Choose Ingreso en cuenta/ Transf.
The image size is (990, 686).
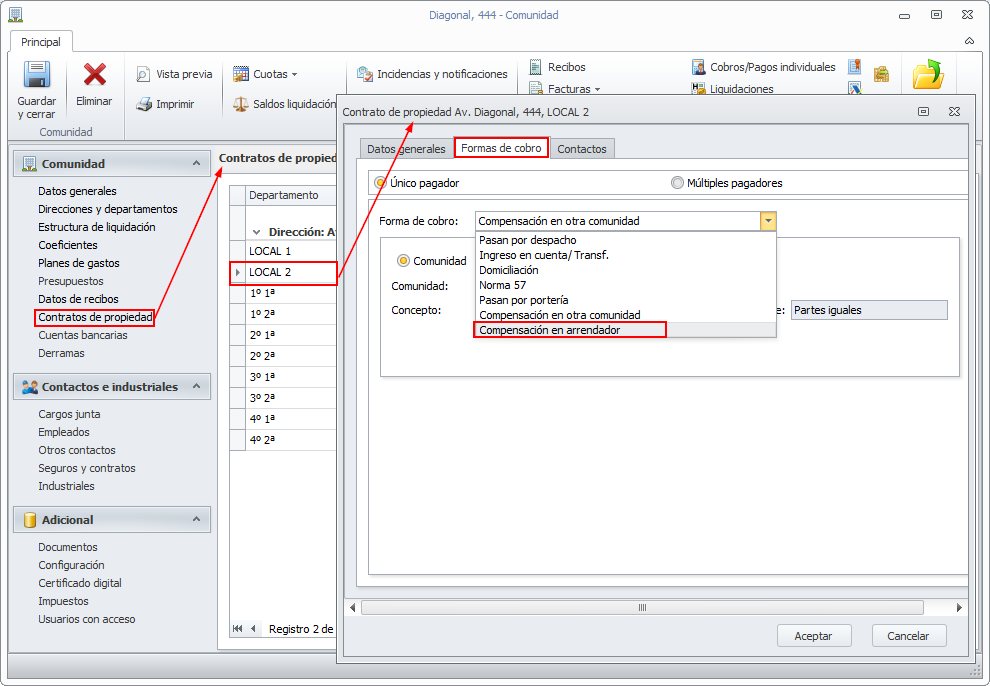625,255
